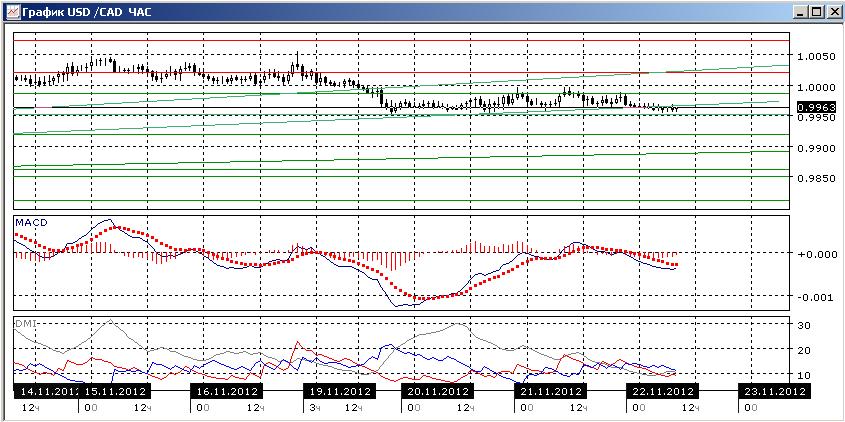Minimize the USD/CAD chart window
845x422 pixels.
coord(801,12)
